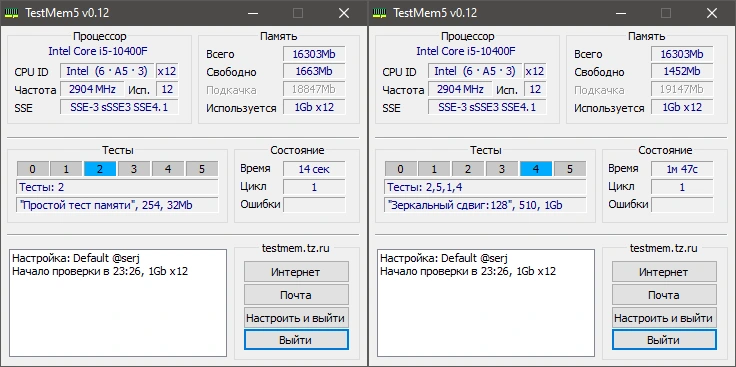
Task: Select test box 4 highlighted in right window
Action: tap(536, 169)
